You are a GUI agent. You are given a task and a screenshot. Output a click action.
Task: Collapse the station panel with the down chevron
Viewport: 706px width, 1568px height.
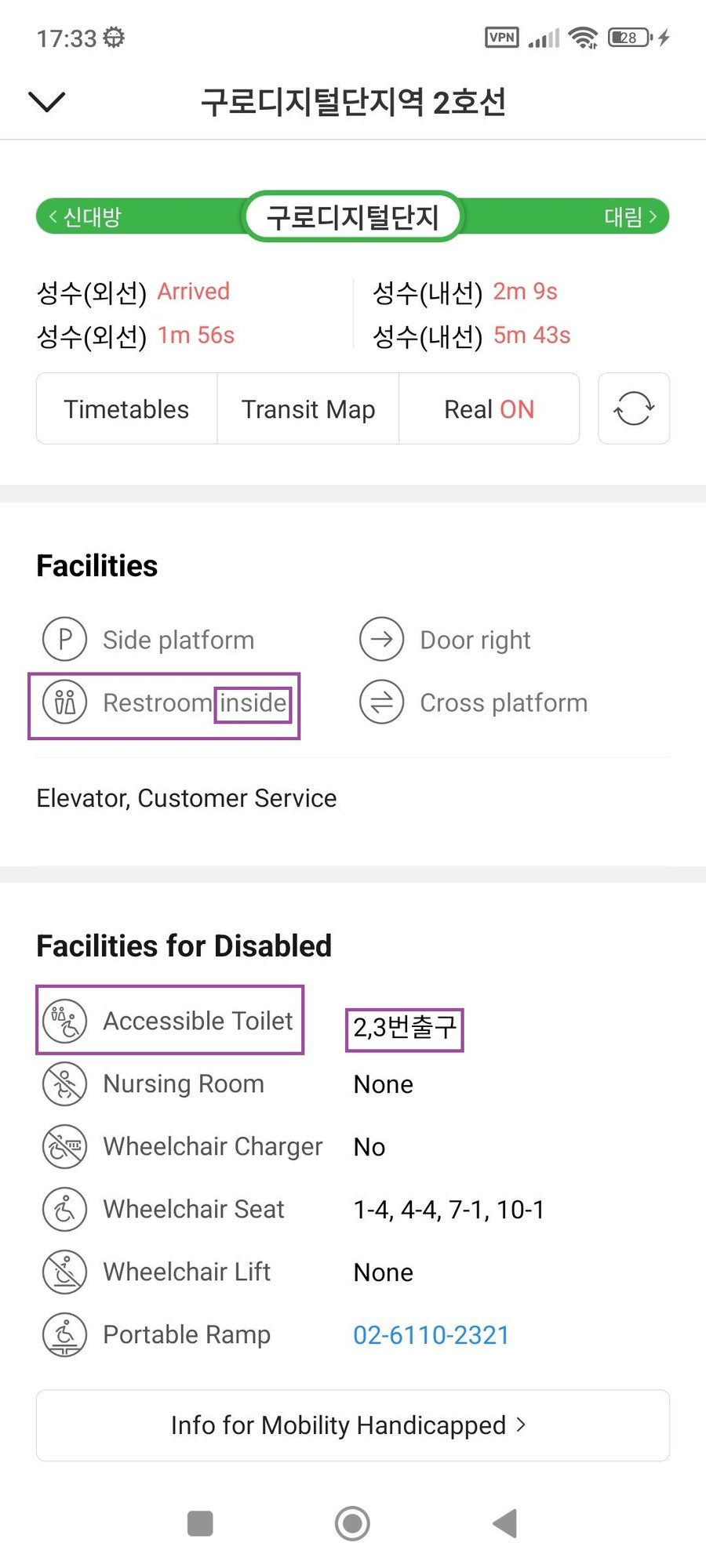(x=46, y=101)
